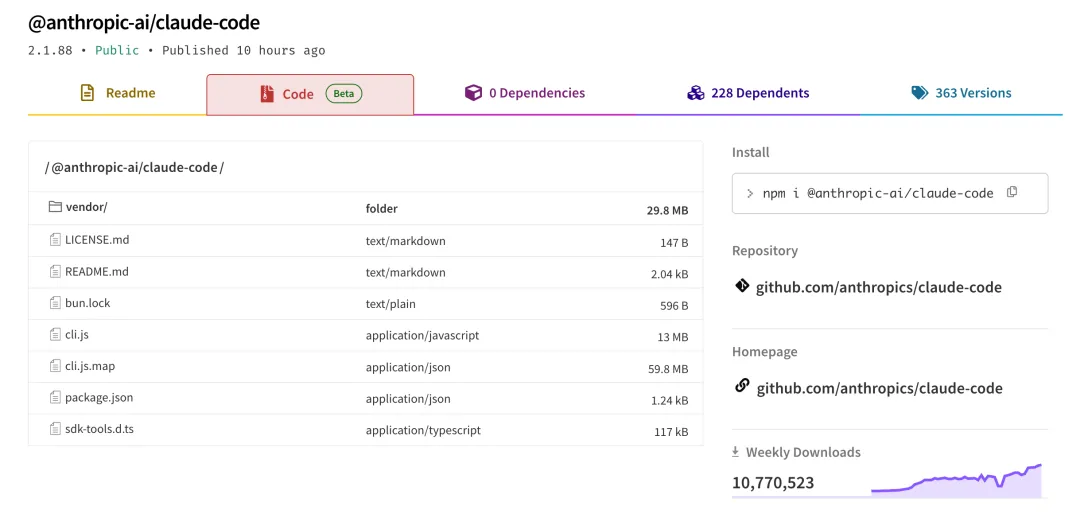The width and height of the screenshot is (1080, 514).
Task: Click the weekly downloads sparkline chart
Action: [956, 481]
